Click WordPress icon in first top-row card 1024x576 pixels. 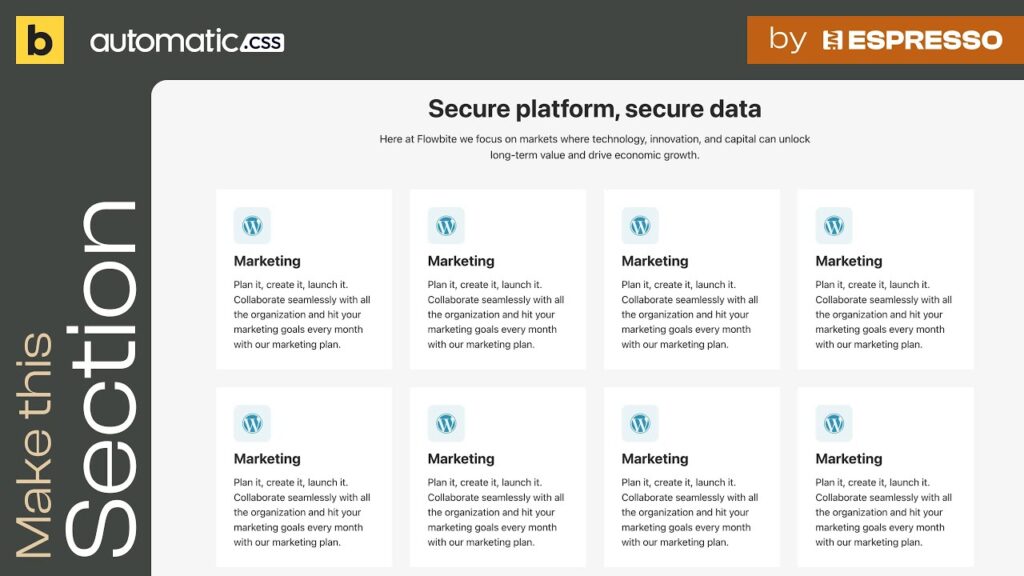pos(252,225)
